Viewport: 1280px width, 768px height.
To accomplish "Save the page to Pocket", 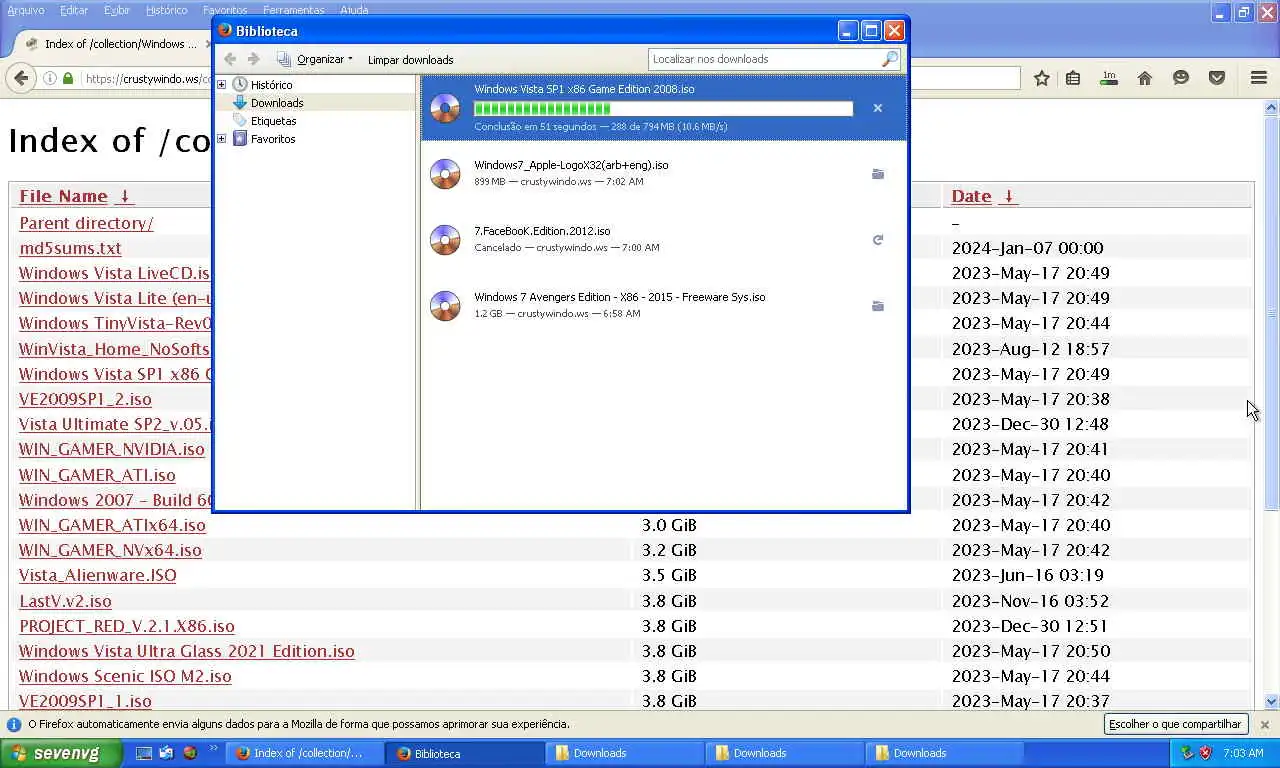I will click(1217, 78).
